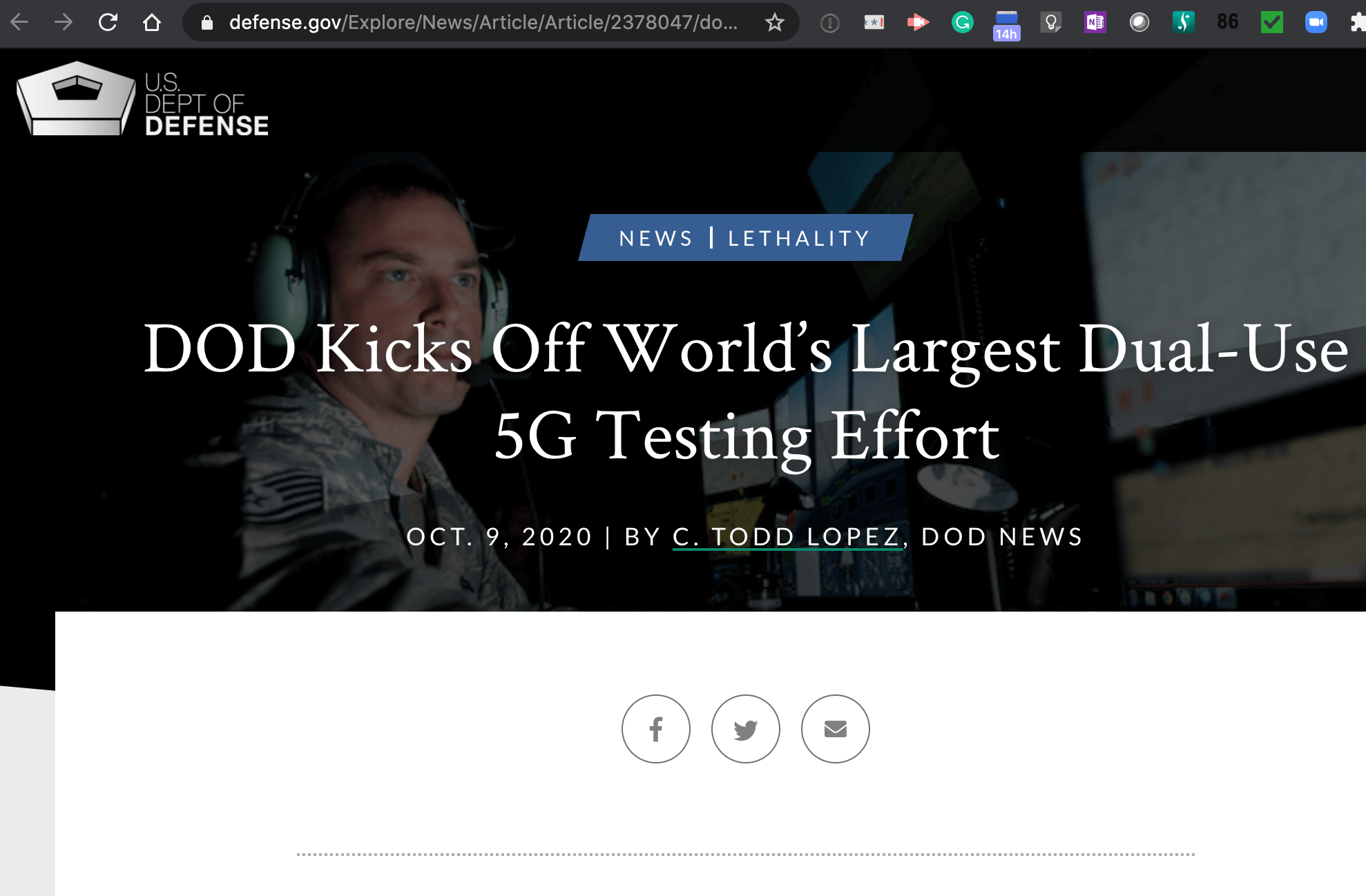Open the Chrome extensions puzzle menu
1366x896 pixels.
(1357, 23)
